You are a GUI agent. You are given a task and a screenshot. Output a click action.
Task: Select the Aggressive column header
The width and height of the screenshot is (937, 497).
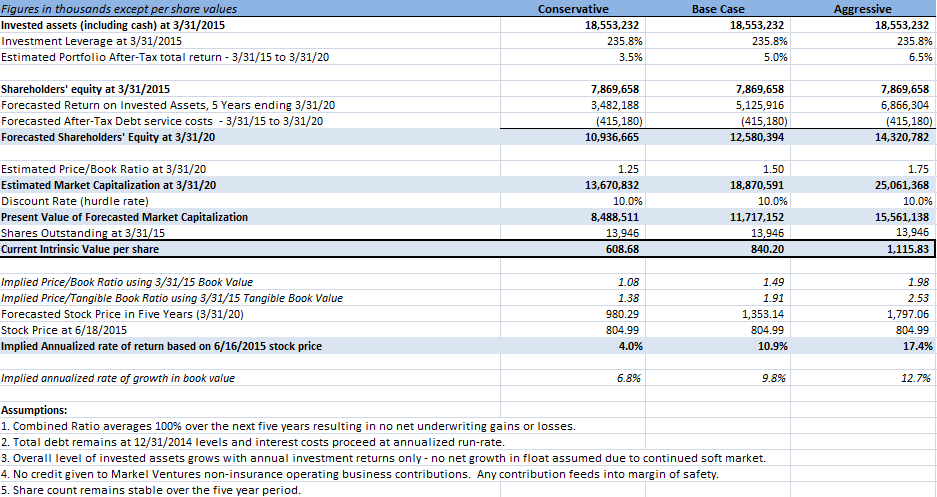point(862,9)
